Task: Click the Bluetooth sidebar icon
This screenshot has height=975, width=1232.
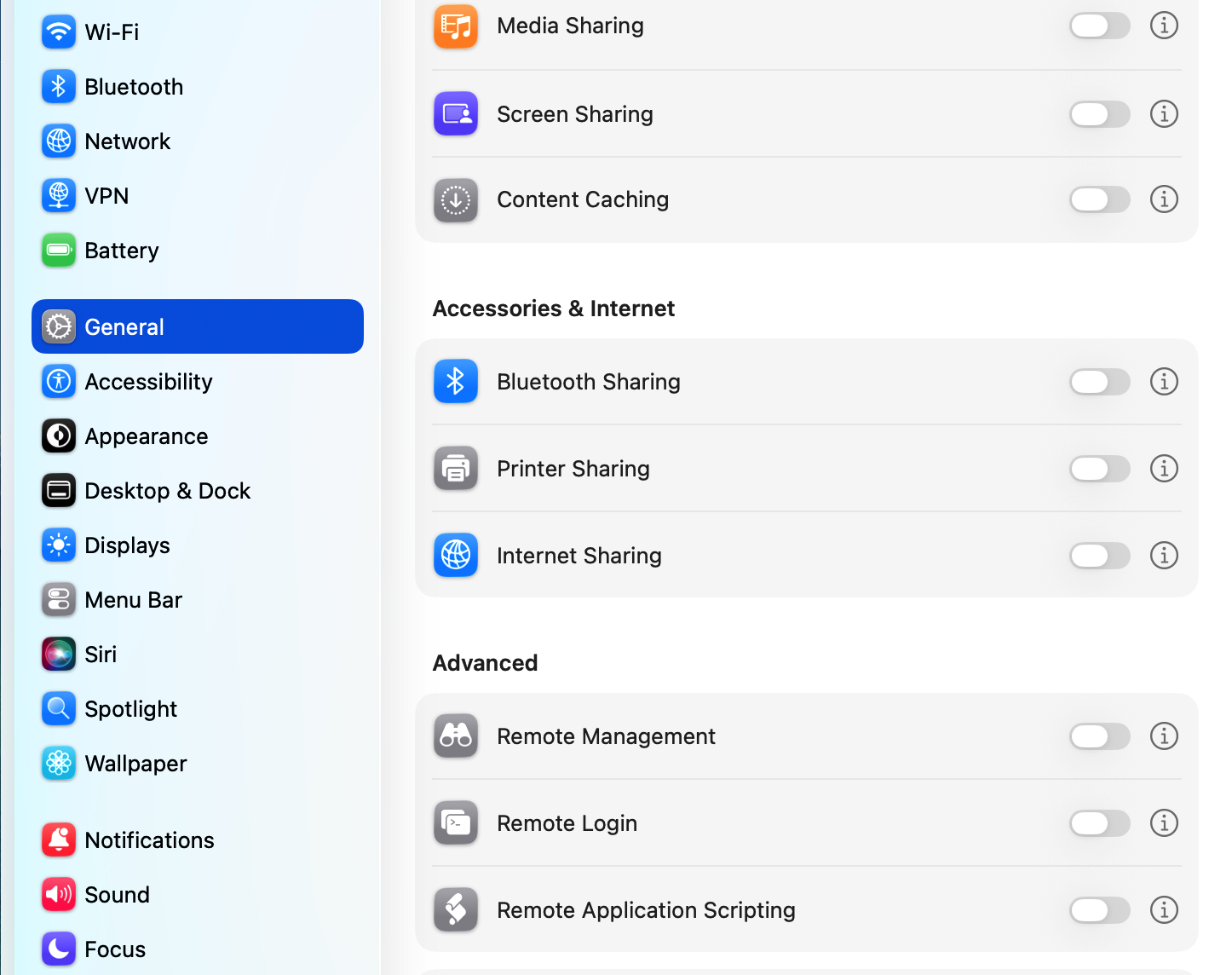Action: click(x=58, y=87)
